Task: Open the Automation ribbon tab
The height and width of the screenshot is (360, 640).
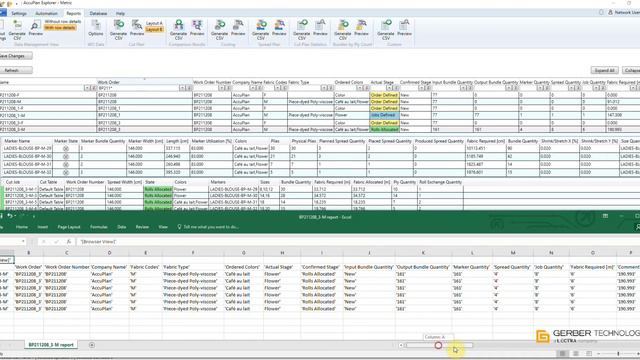Action: pos(46,13)
